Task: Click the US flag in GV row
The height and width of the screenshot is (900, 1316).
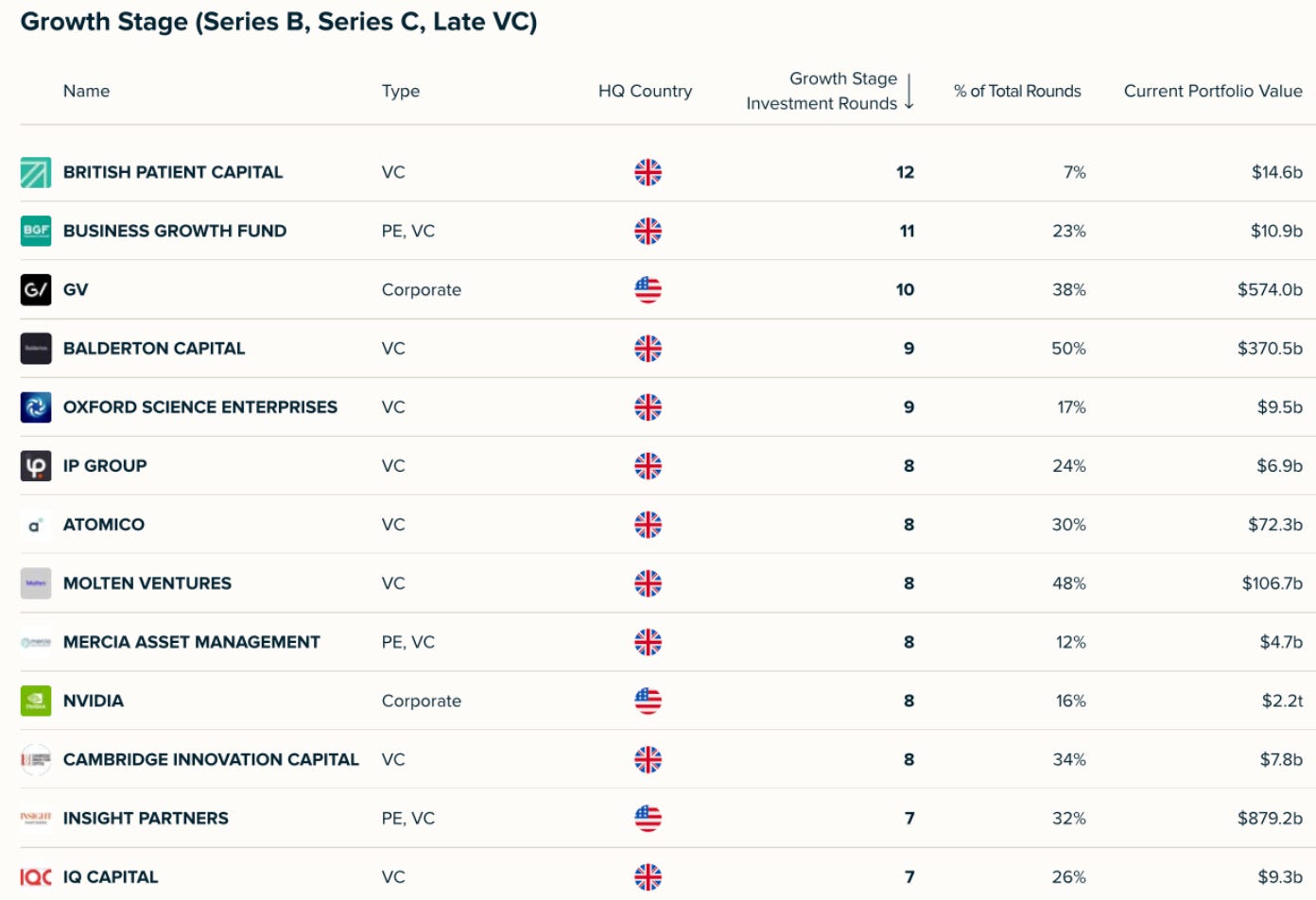Action: coord(648,289)
